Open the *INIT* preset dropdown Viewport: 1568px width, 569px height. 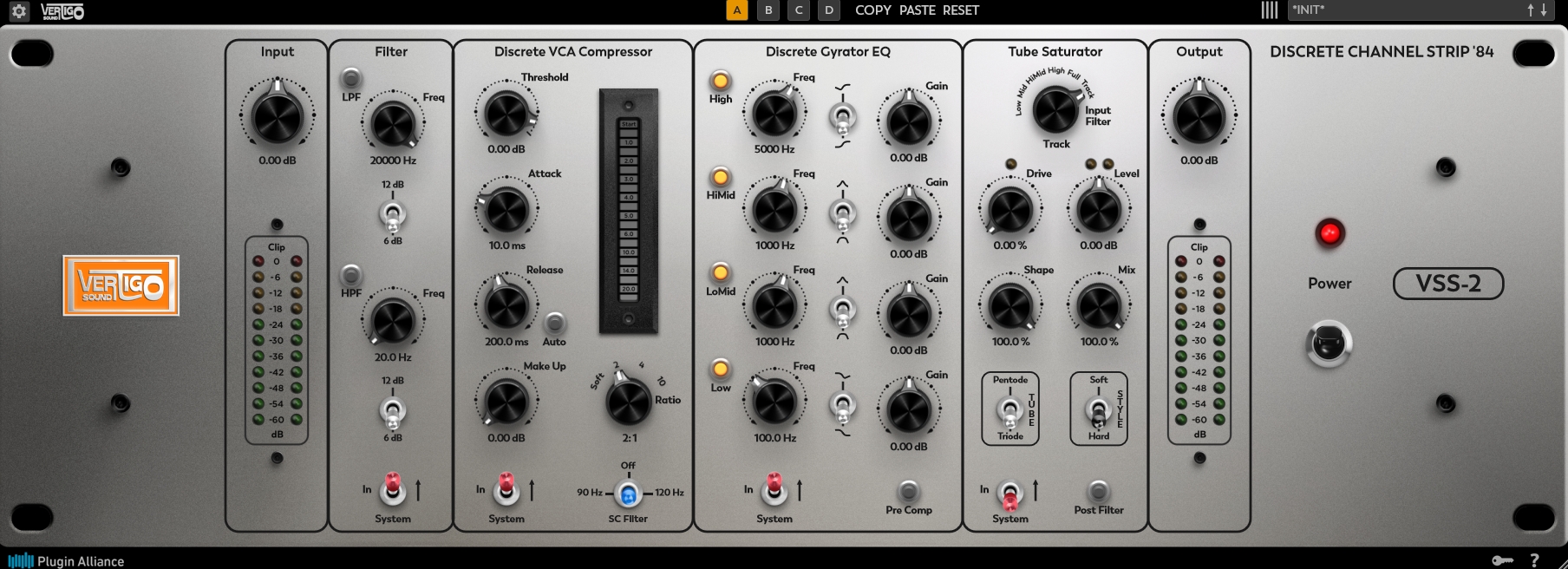pyautogui.click(x=1405, y=10)
